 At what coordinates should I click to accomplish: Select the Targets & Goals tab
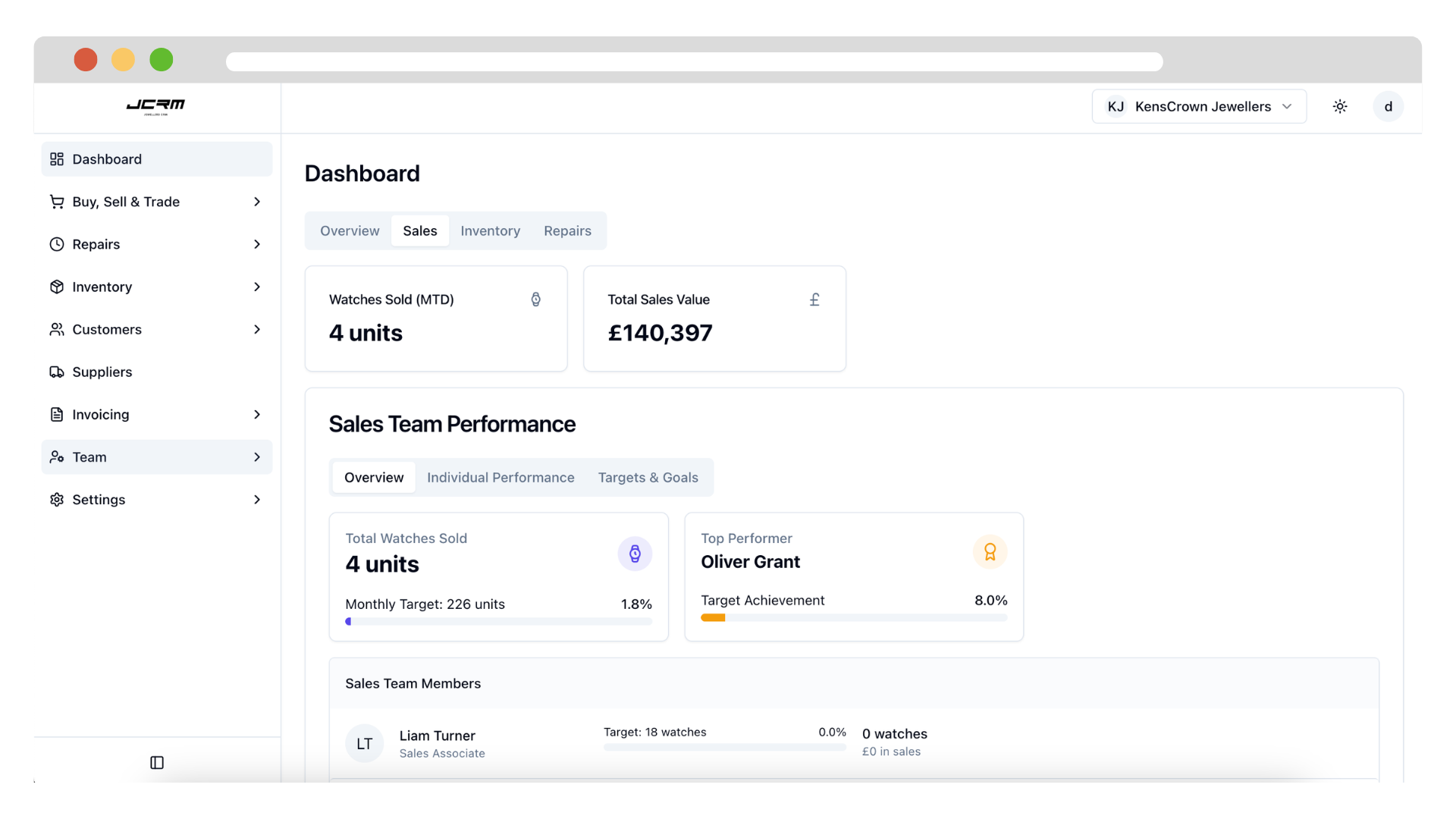(x=648, y=477)
